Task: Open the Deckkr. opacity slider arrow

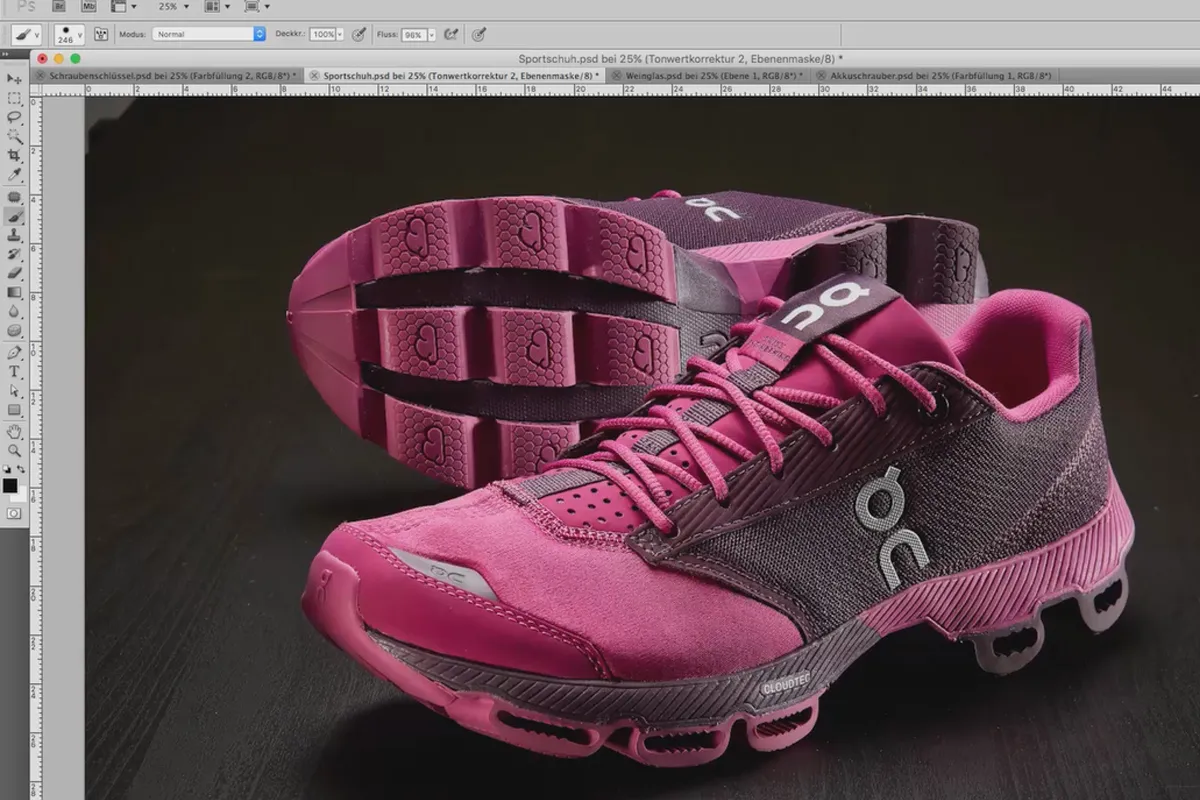Action: [340, 34]
